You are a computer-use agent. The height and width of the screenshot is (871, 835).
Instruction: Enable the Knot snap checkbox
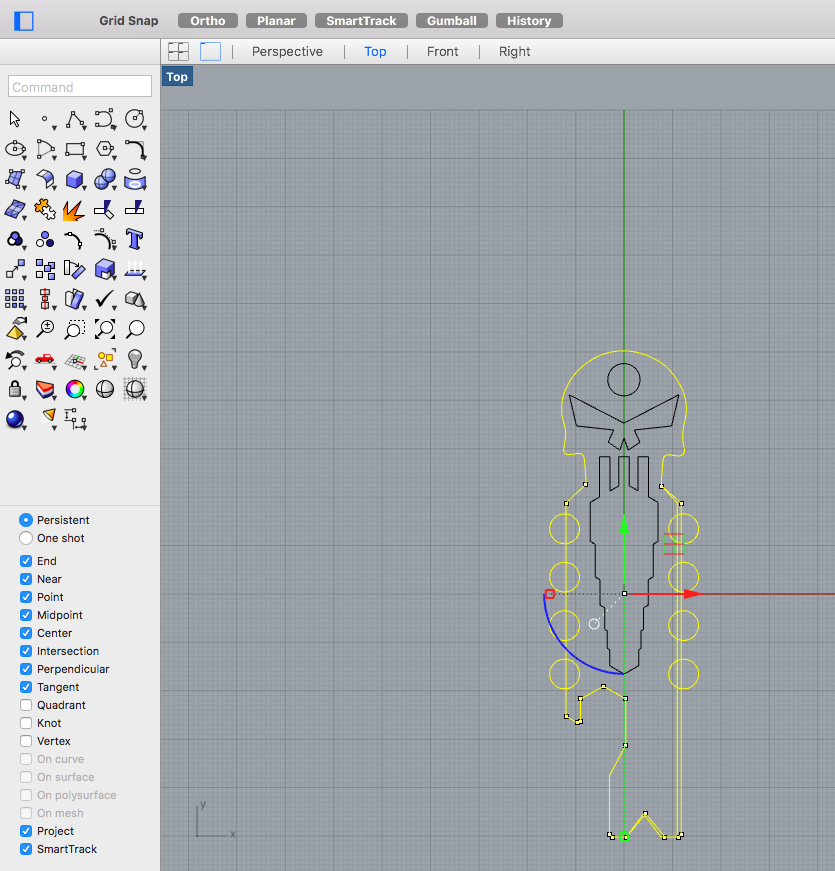26,723
